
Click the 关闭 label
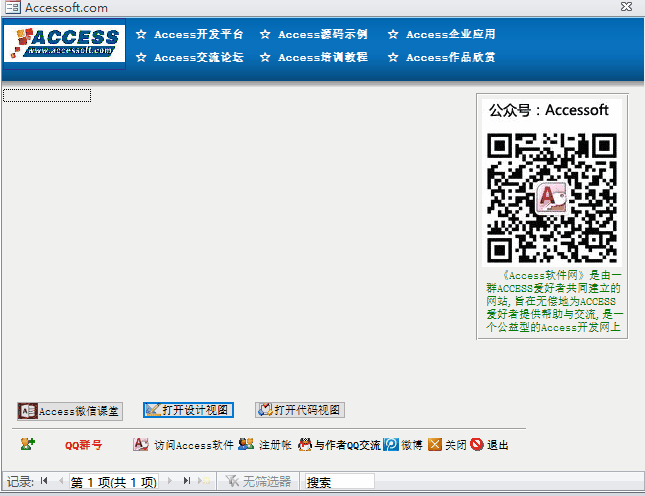(x=455, y=445)
